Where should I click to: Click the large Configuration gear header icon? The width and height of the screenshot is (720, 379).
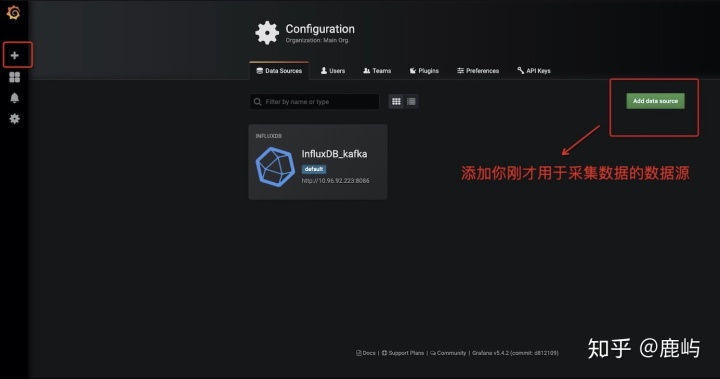tap(267, 33)
